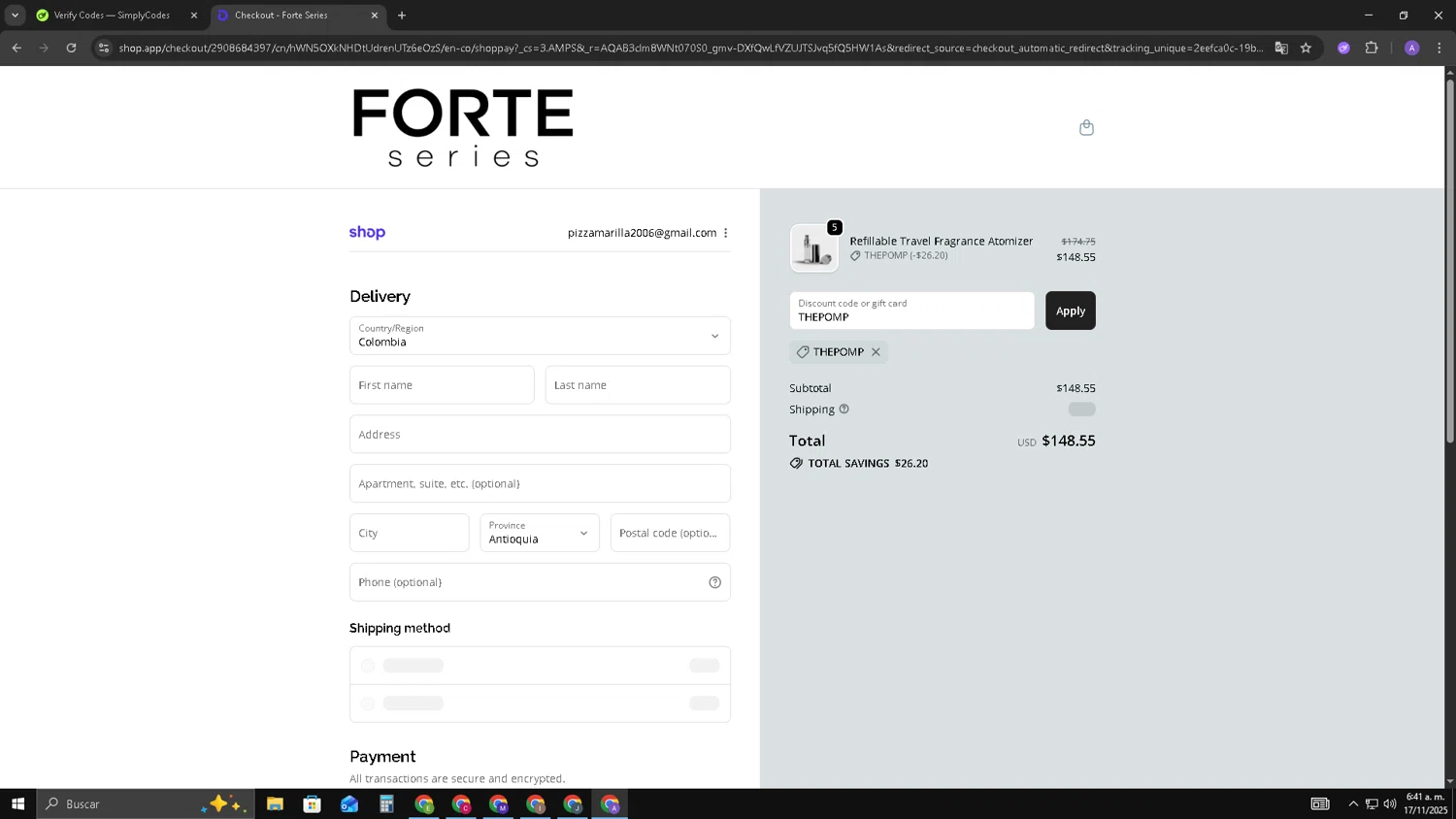Open Microsoft Store from the taskbar
The height and width of the screenshot is (819, 1456).
tap(312, 803)
